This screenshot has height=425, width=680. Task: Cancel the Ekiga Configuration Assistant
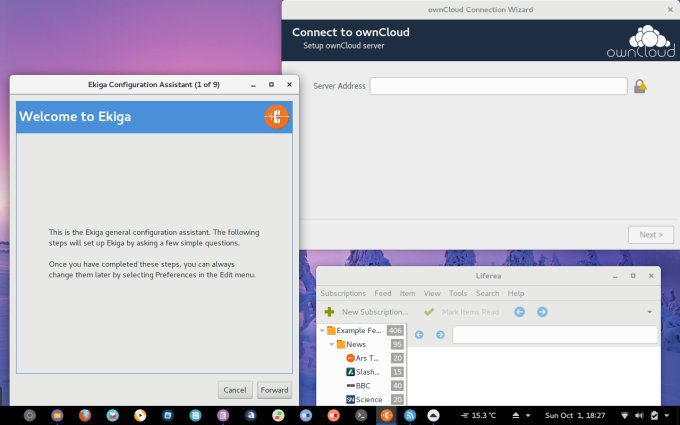click(x=235, y=390)
